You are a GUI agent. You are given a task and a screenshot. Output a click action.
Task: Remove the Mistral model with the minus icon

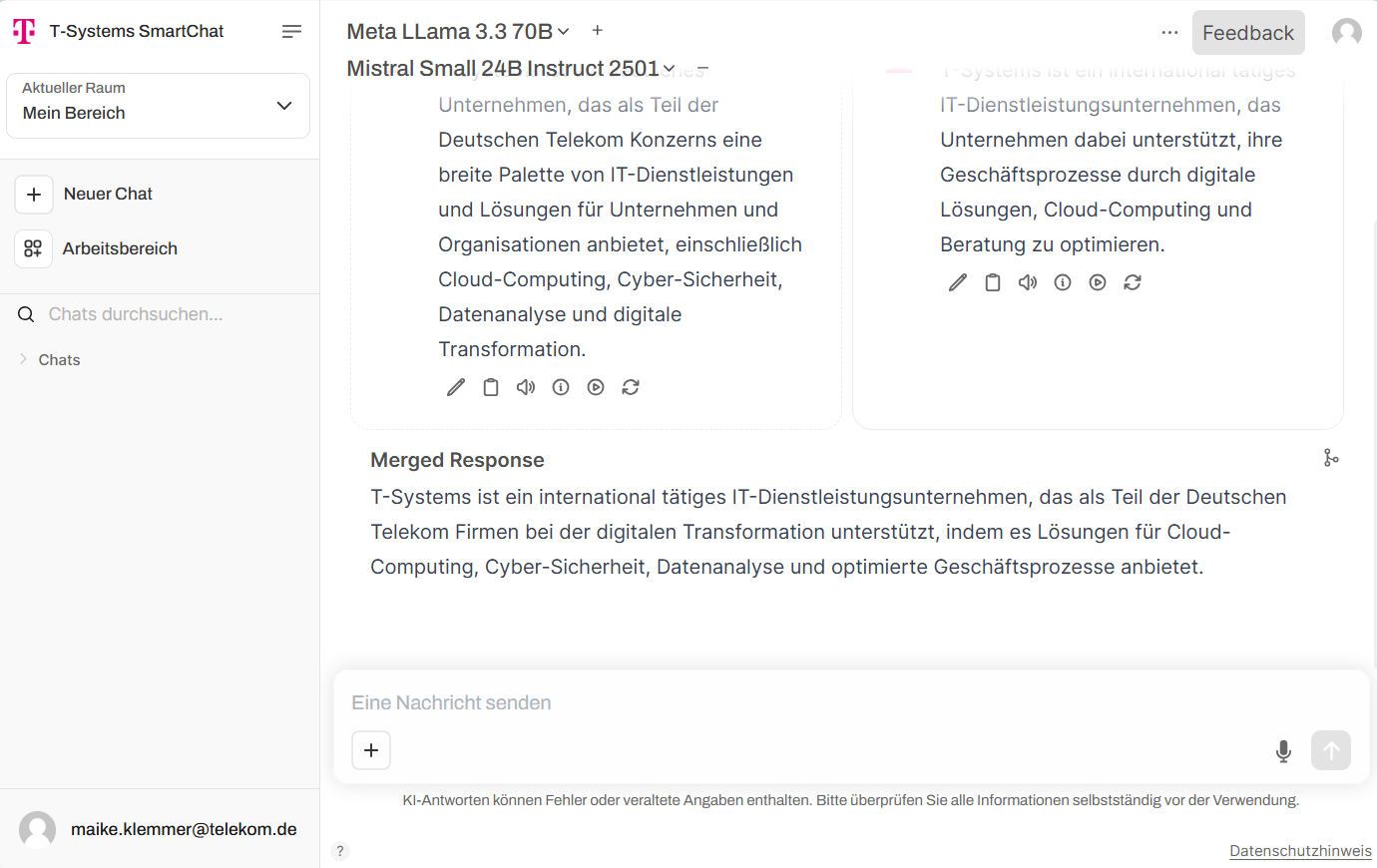pyautogui.click(x=703, y=69)
